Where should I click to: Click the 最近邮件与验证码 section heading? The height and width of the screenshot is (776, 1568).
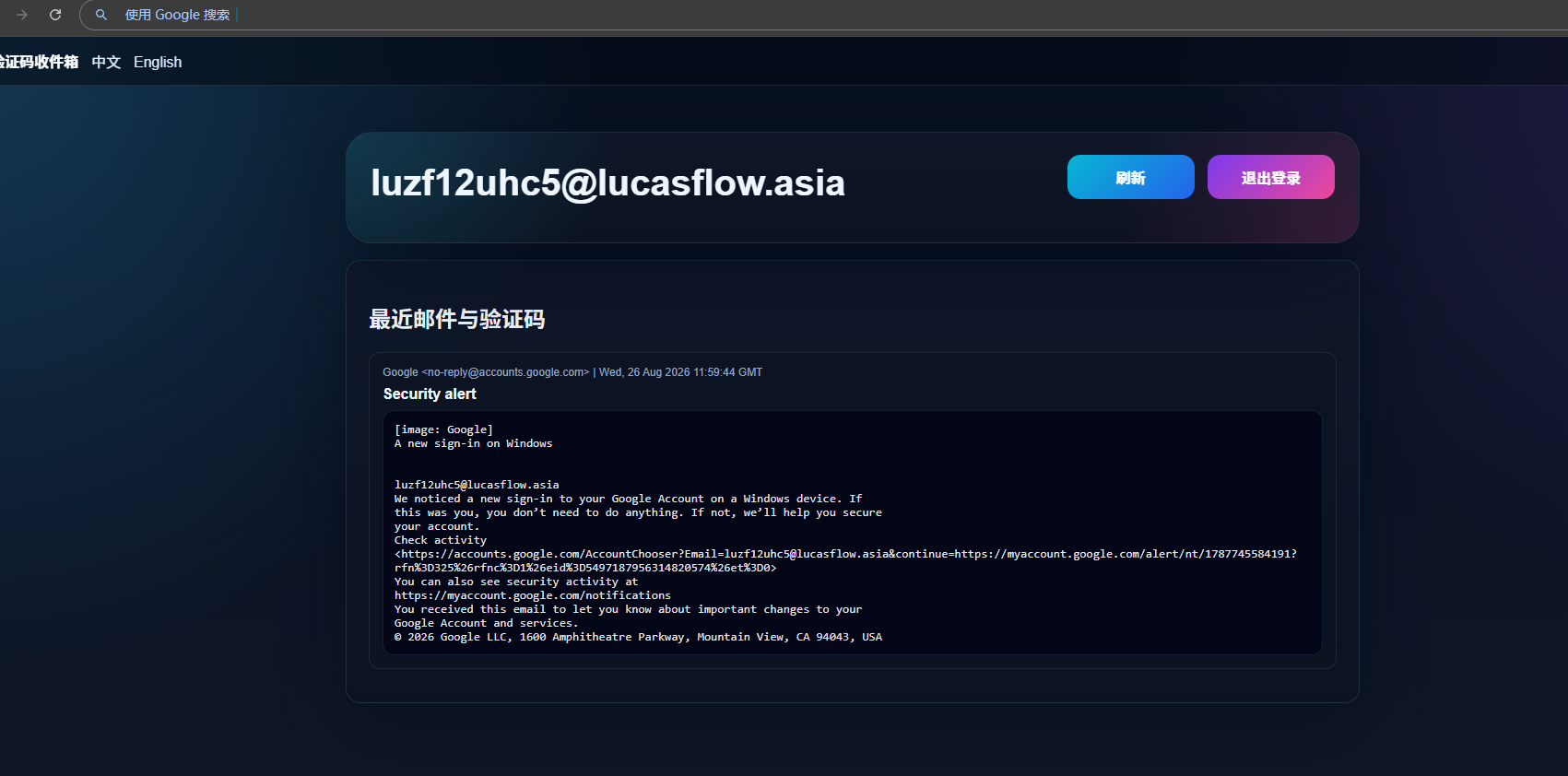point(457,319)
